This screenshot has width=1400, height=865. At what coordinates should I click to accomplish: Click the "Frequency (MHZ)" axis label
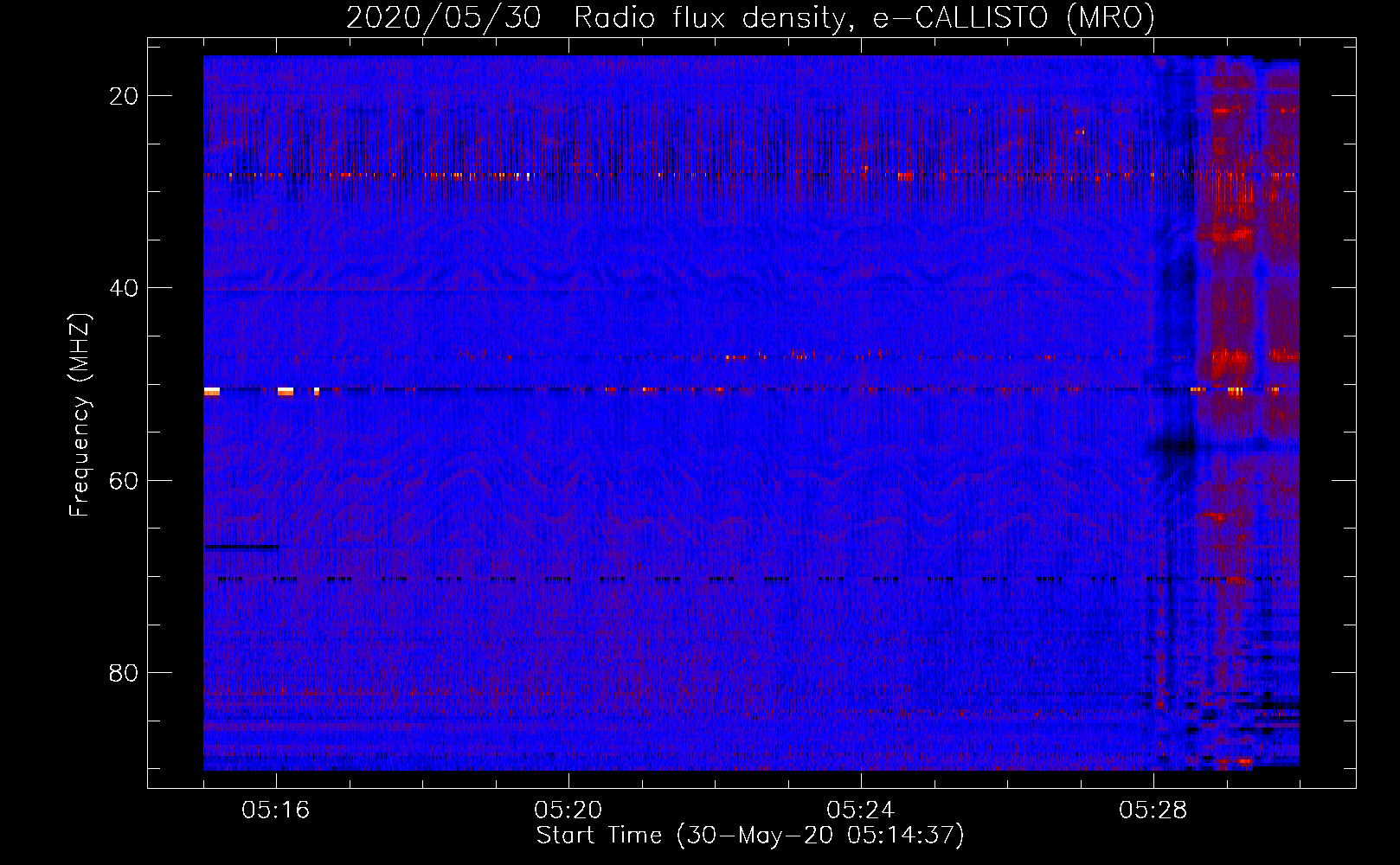point(80,415)
